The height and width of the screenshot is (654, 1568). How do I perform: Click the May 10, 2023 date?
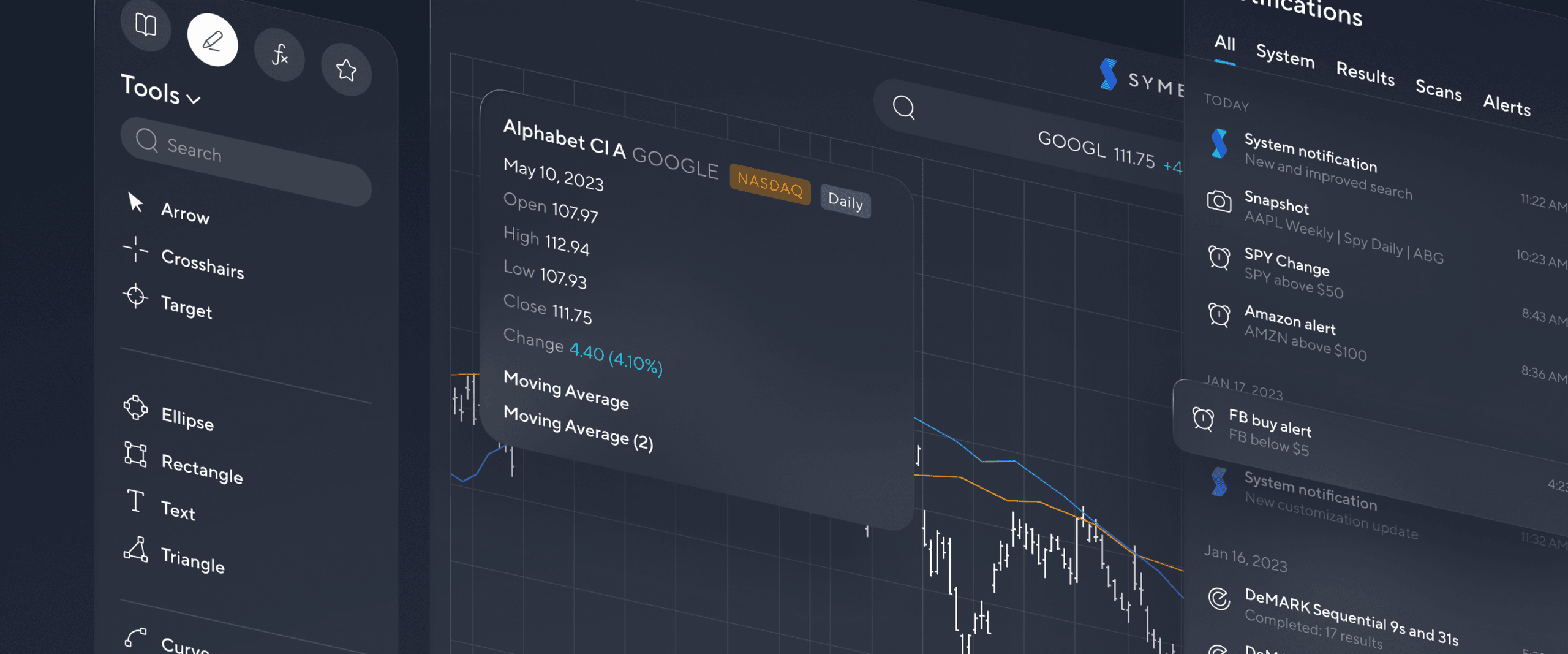554,174
